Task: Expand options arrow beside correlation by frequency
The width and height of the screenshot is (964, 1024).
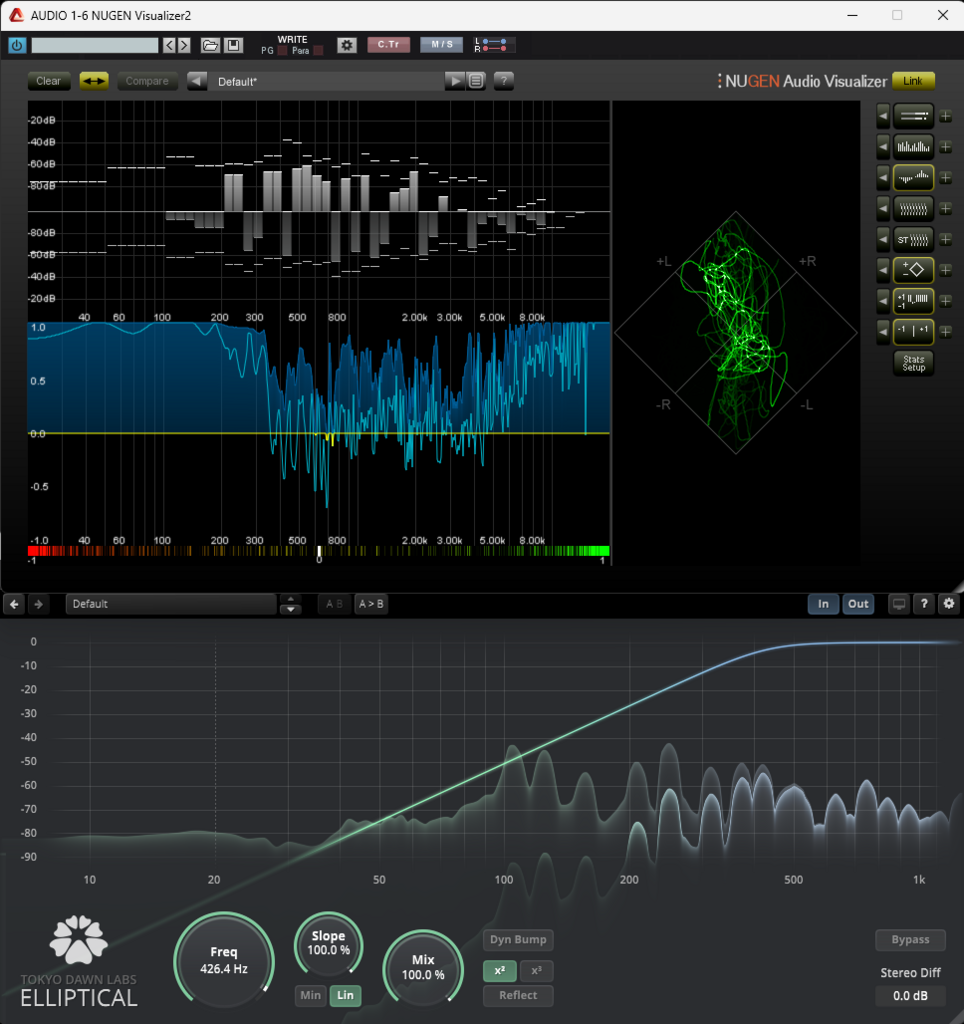Action: click(883, 300)
